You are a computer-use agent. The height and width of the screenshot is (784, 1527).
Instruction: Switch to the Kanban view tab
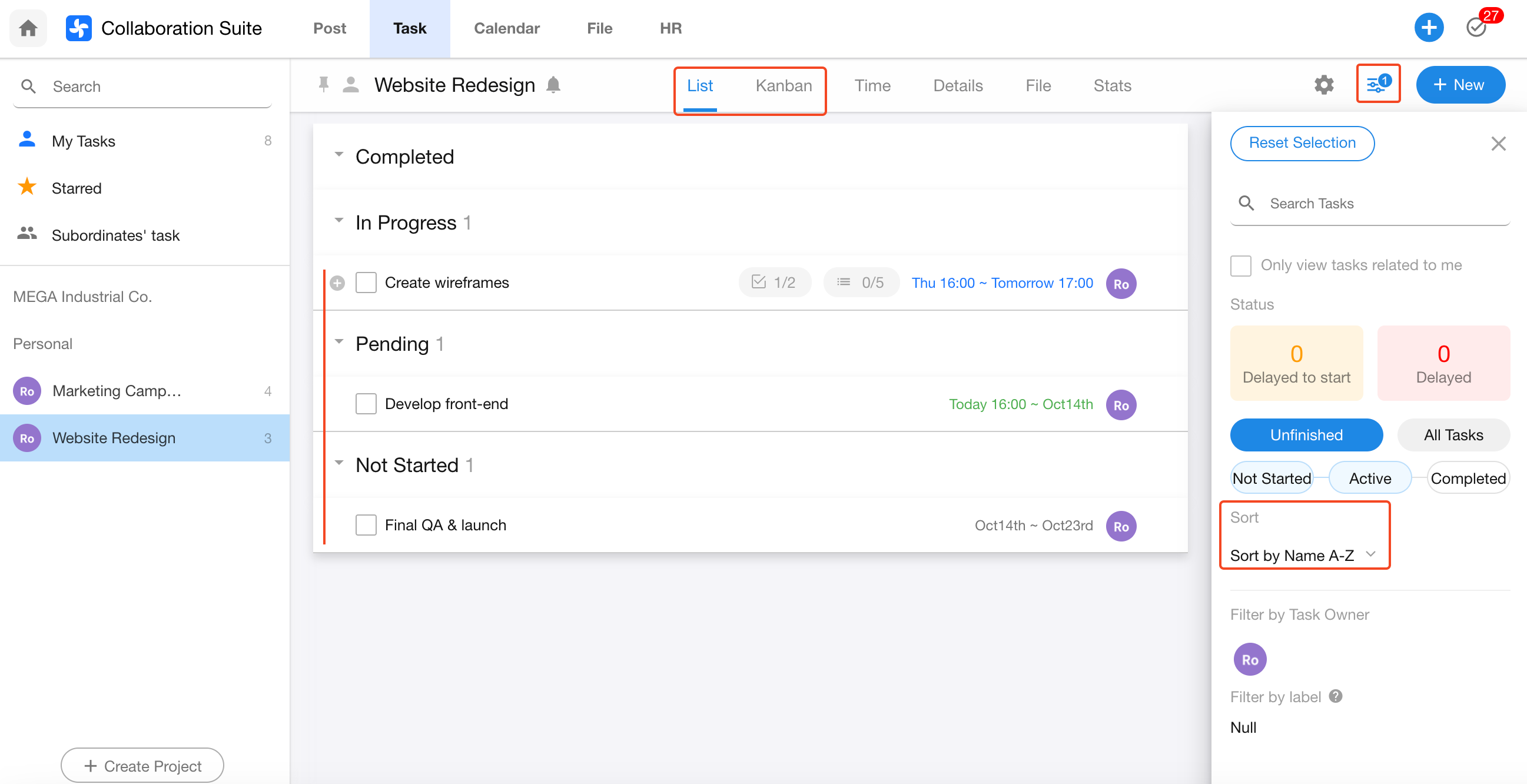[783, 86]
